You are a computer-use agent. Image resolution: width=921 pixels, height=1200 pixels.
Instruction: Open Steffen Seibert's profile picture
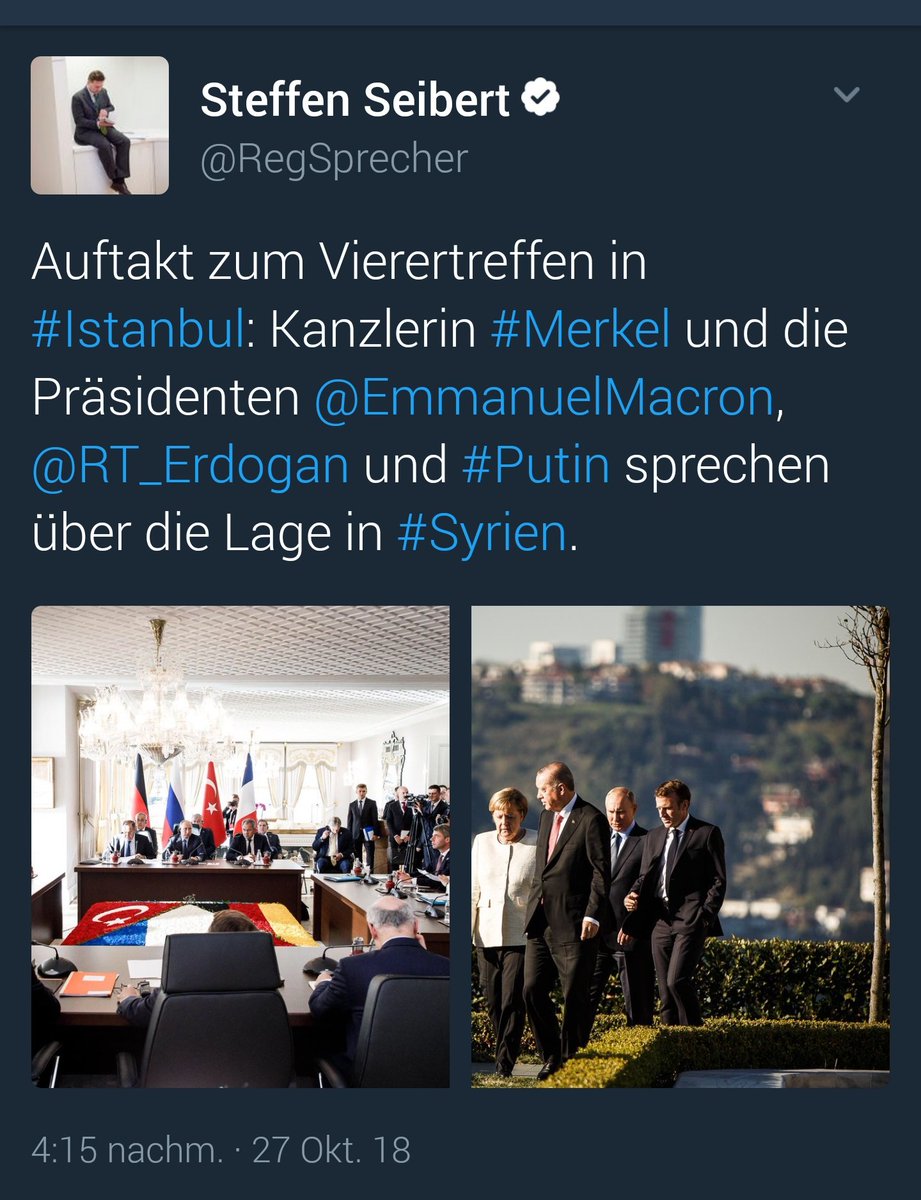[100, 125]
